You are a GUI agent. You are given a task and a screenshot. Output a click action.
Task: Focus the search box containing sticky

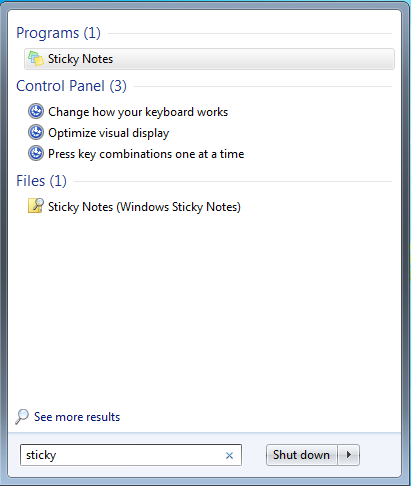click(x=131, y=455)
